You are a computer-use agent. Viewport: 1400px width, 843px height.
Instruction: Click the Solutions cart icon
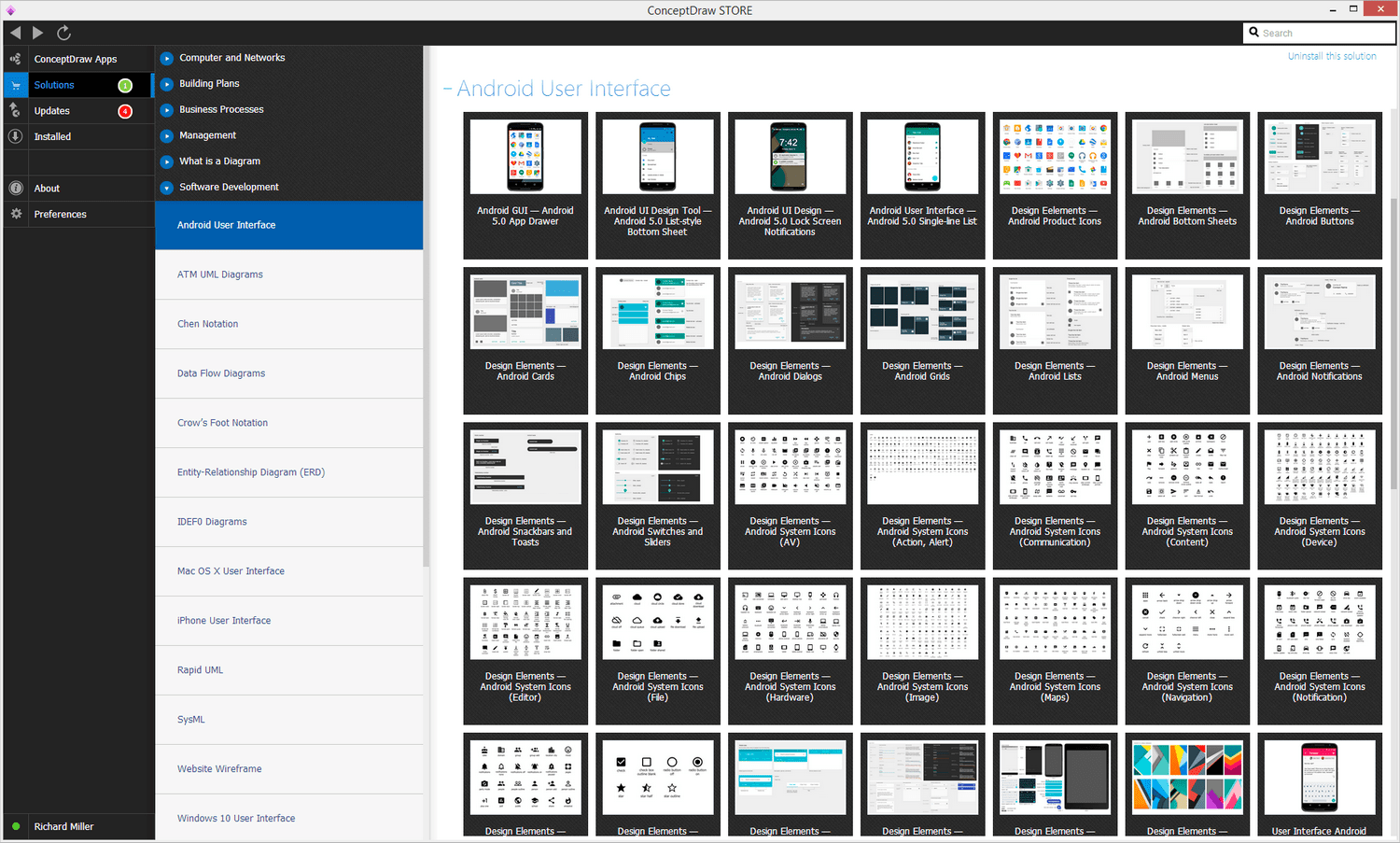15,85
